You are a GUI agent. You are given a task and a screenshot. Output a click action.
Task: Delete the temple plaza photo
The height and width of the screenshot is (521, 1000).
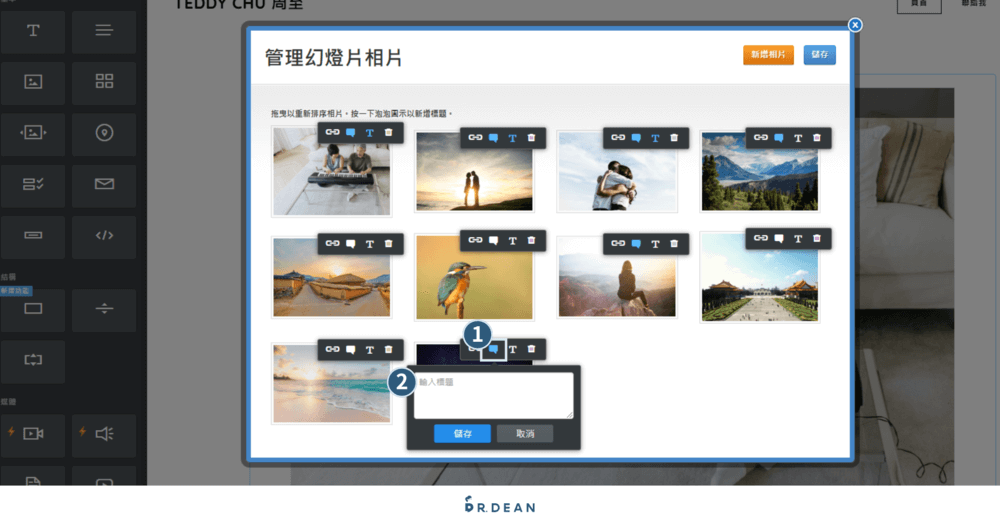pos(817,238)
